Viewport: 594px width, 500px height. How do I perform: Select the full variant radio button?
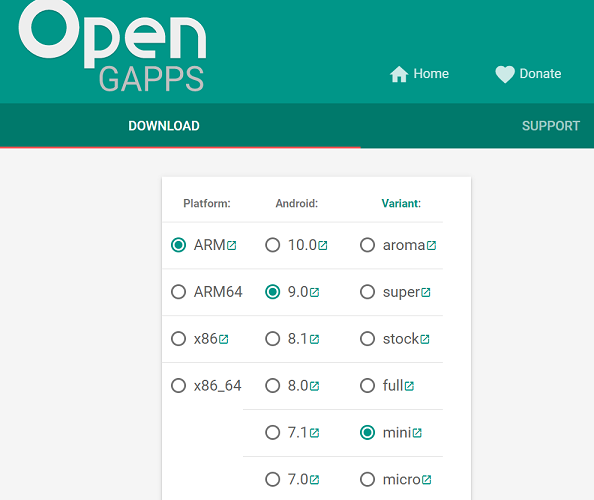pyautogui.click(x=367, y=386)
